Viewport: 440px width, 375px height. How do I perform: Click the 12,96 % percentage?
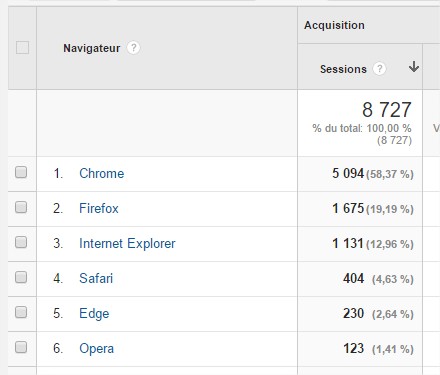click(390, 244)
